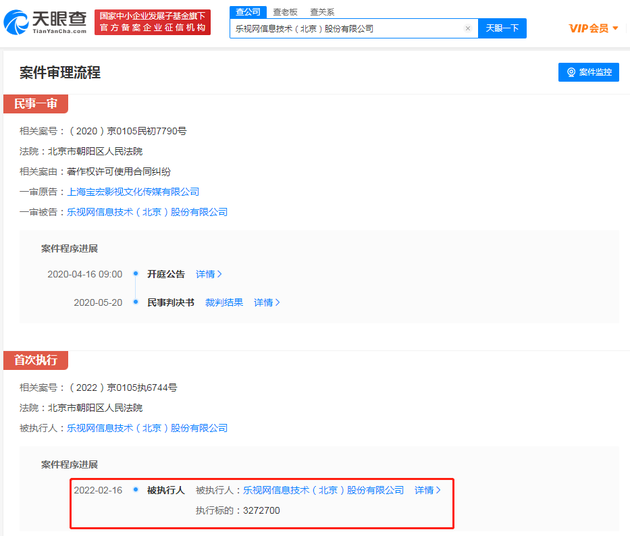Open plaintiff 上海宝宏影视文化传媒有限公司 link
The image size is (630, 536).
click(133, 192)
